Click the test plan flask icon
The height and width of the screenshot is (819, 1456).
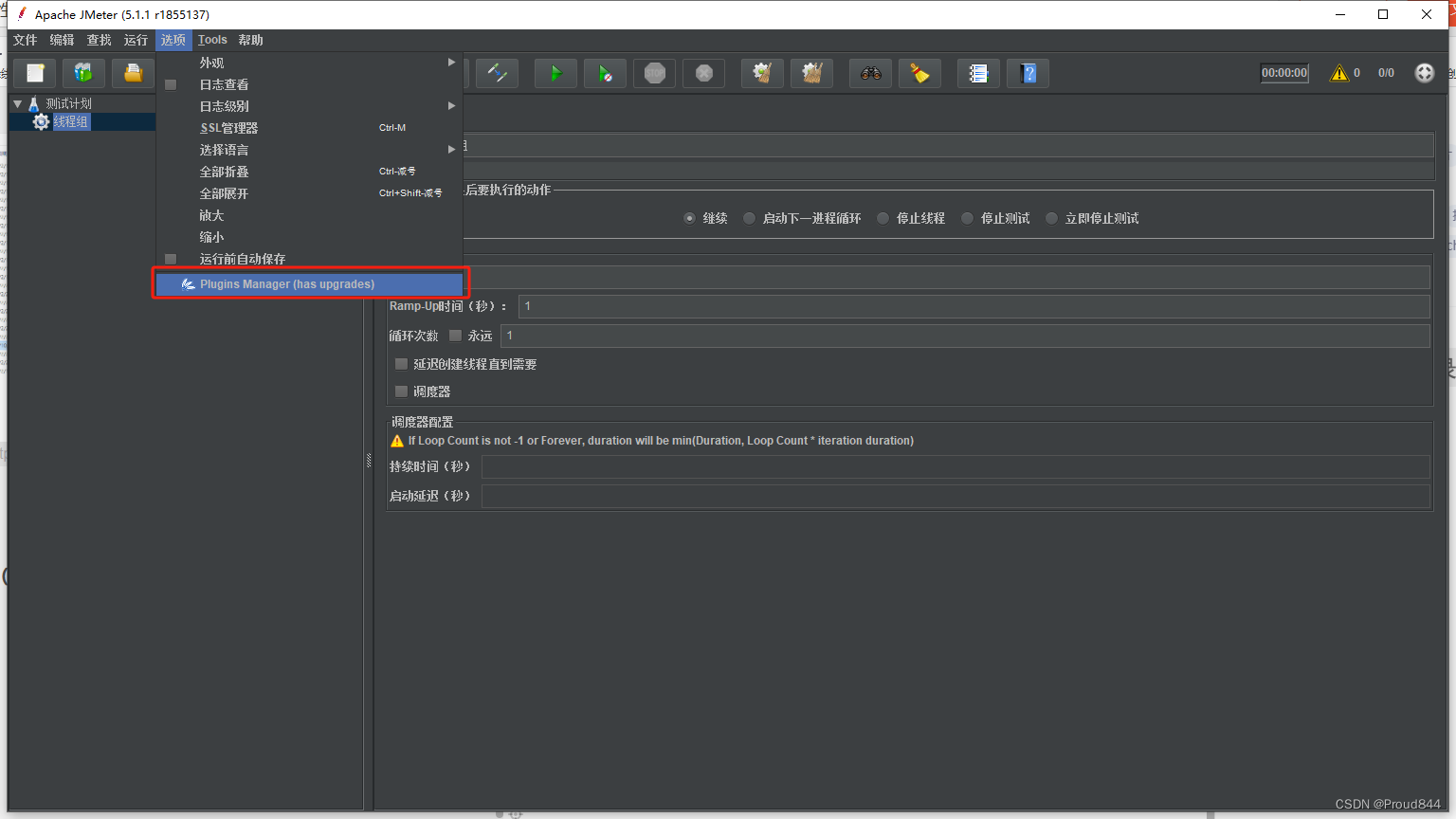click(34, 103)
